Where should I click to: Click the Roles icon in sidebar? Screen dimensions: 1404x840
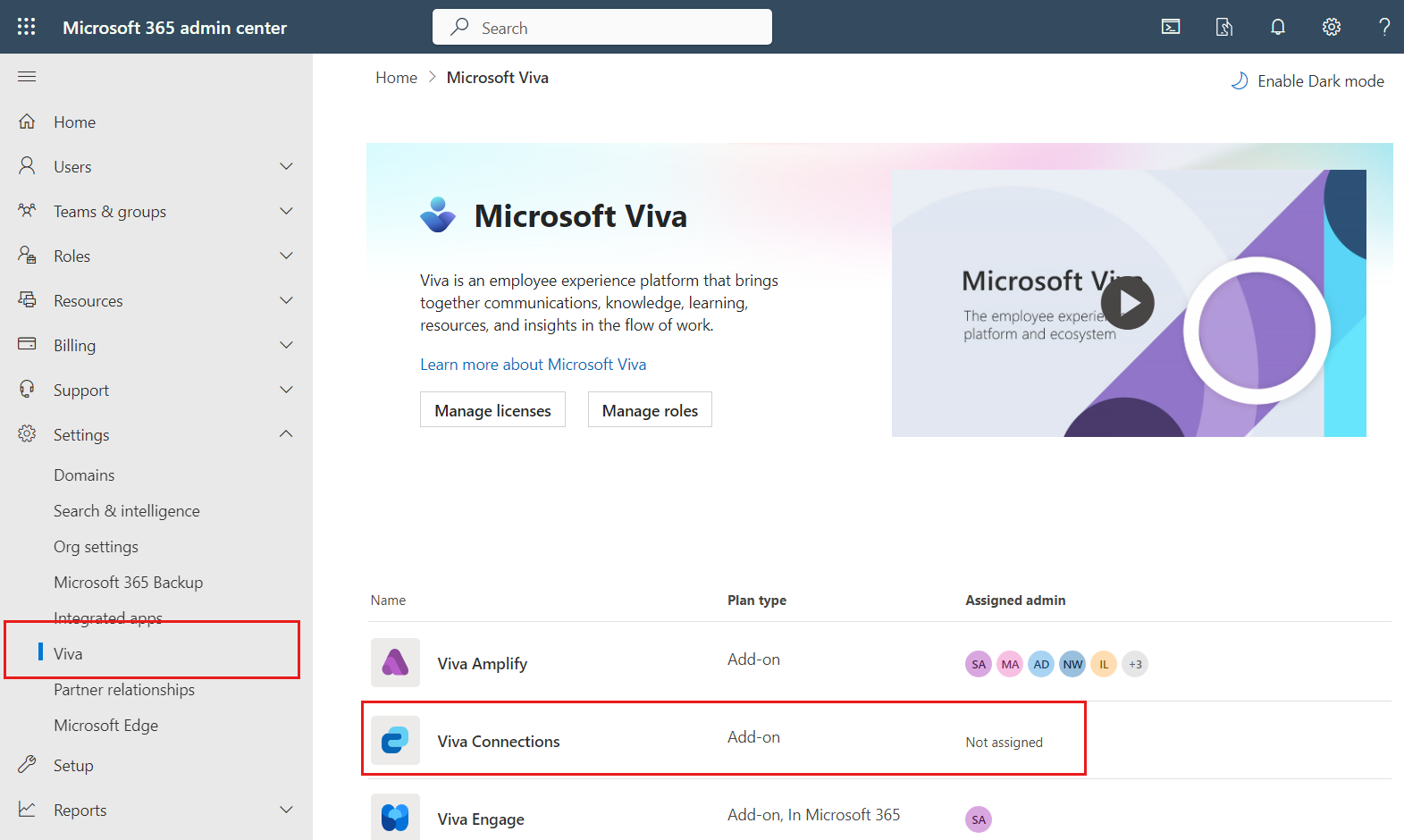27,256
